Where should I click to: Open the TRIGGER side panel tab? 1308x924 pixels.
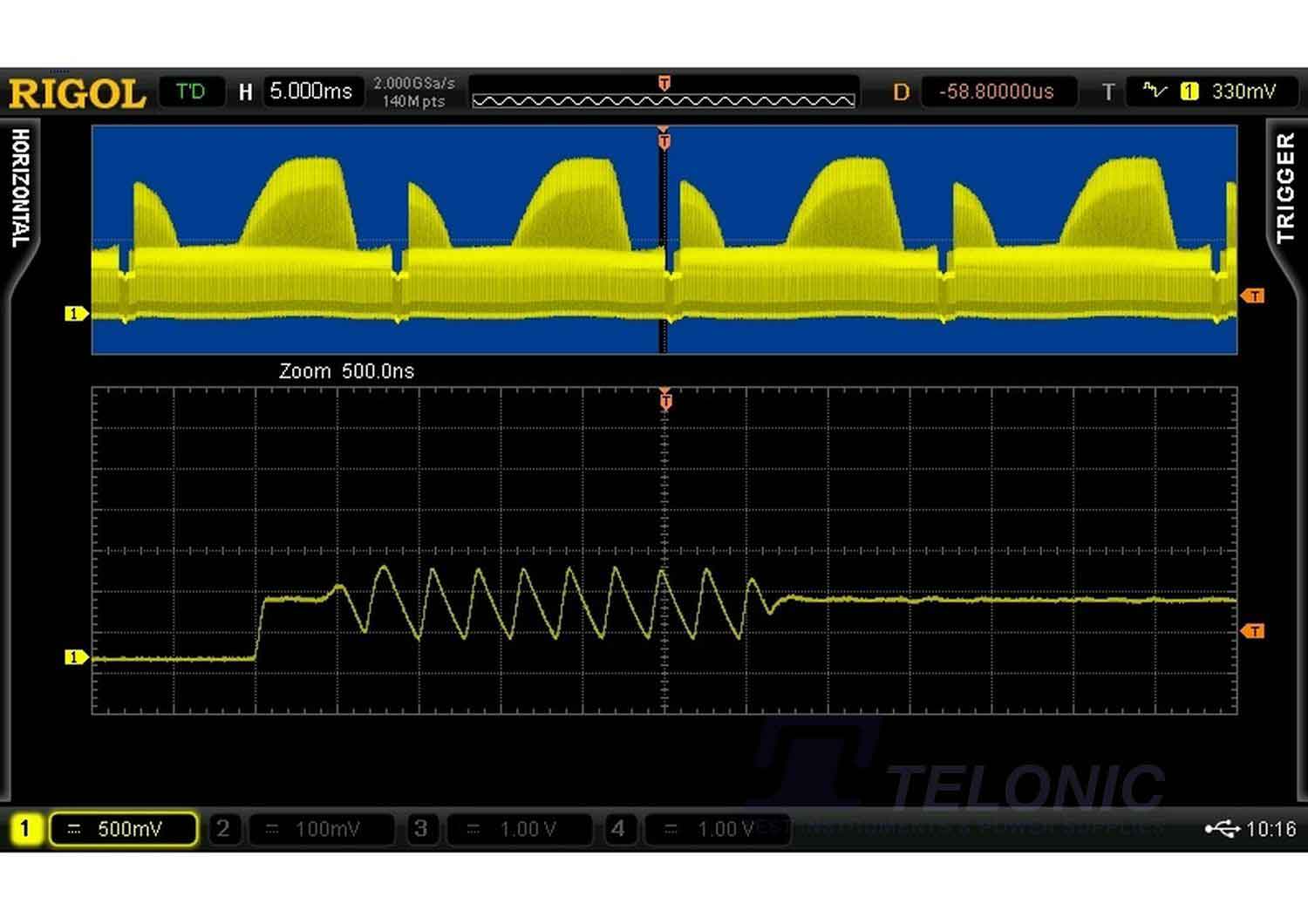[1285, 187]
